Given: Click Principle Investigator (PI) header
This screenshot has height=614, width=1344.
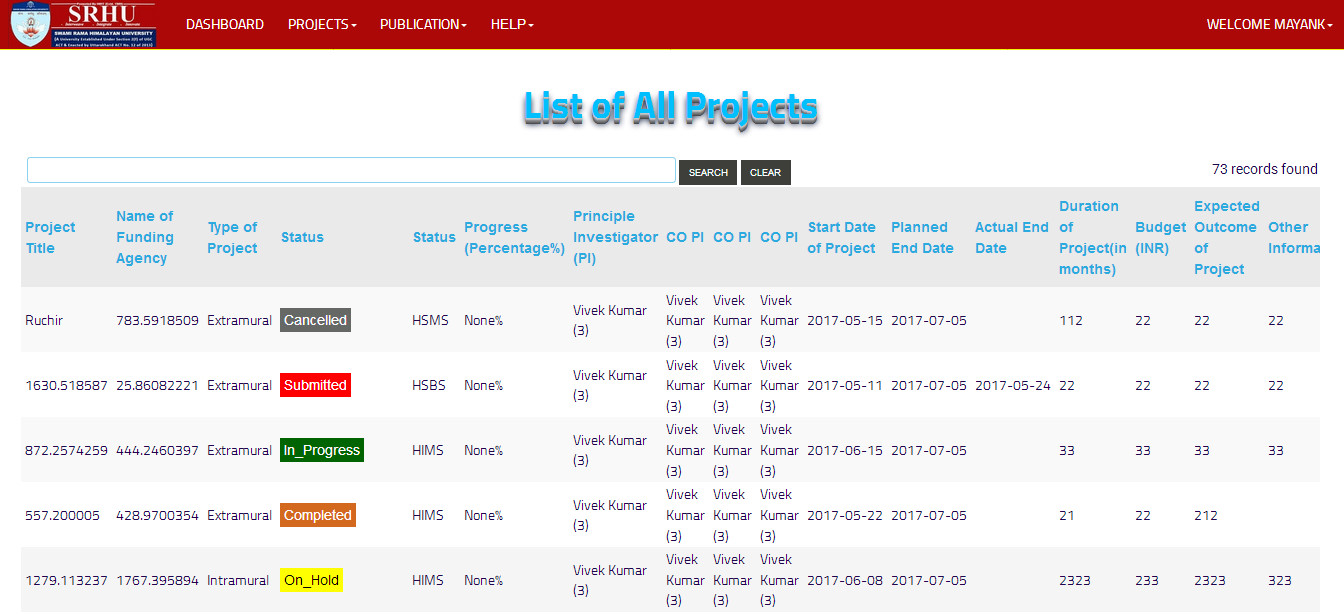Looking at the screenshot, I should point(615,237).
